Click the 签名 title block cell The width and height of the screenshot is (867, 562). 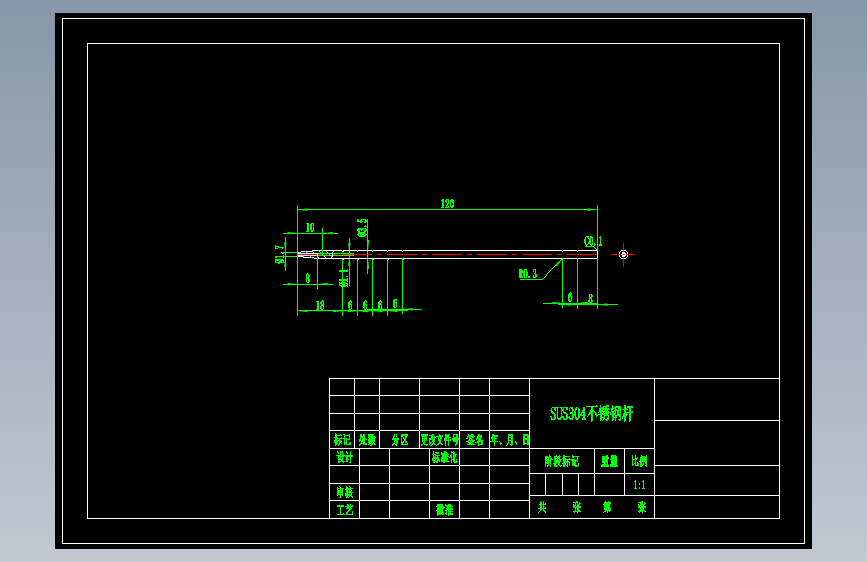coord(474,440)
